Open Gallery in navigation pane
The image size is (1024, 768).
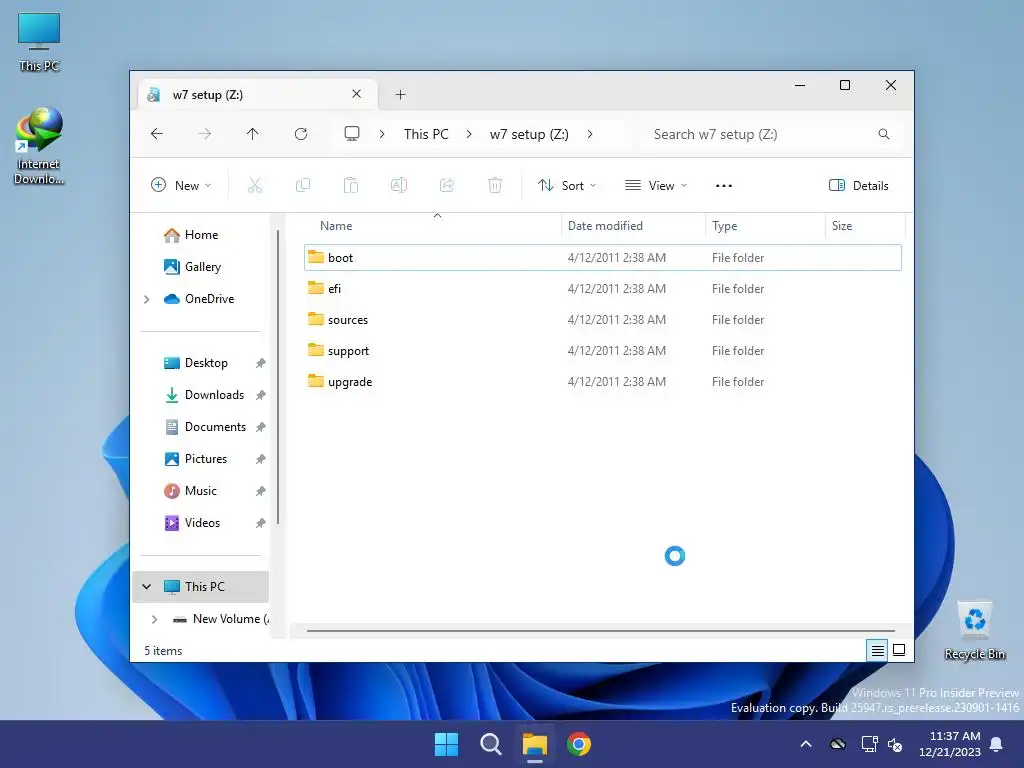(203, 266)
